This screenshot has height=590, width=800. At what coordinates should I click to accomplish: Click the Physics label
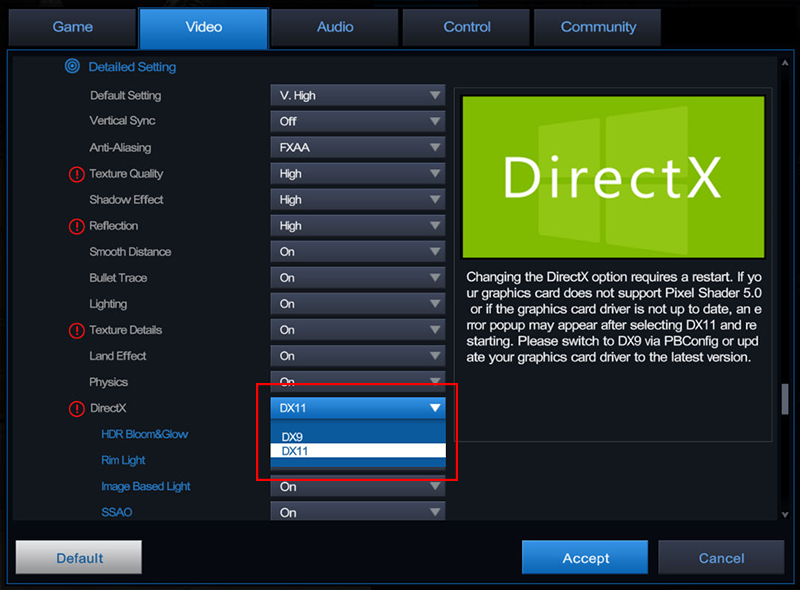(x=108, y=382)
